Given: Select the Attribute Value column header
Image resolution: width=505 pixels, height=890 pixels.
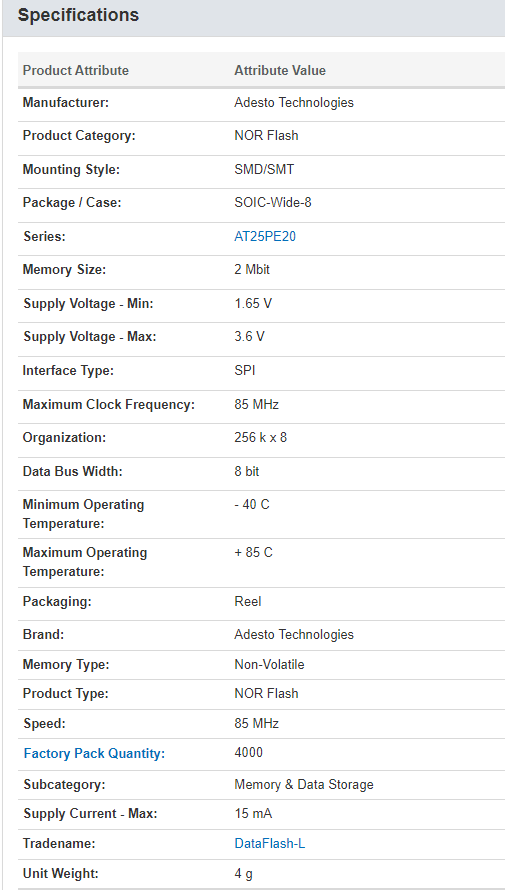Looking at the screenshot, I should click(x=280, y=70).
